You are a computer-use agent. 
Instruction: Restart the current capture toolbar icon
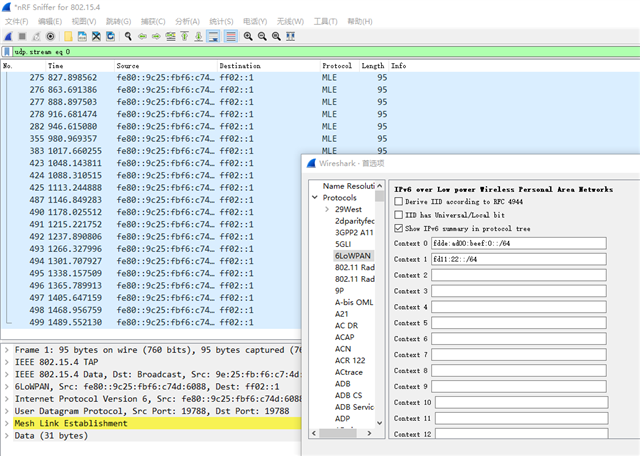coord(36,37)
